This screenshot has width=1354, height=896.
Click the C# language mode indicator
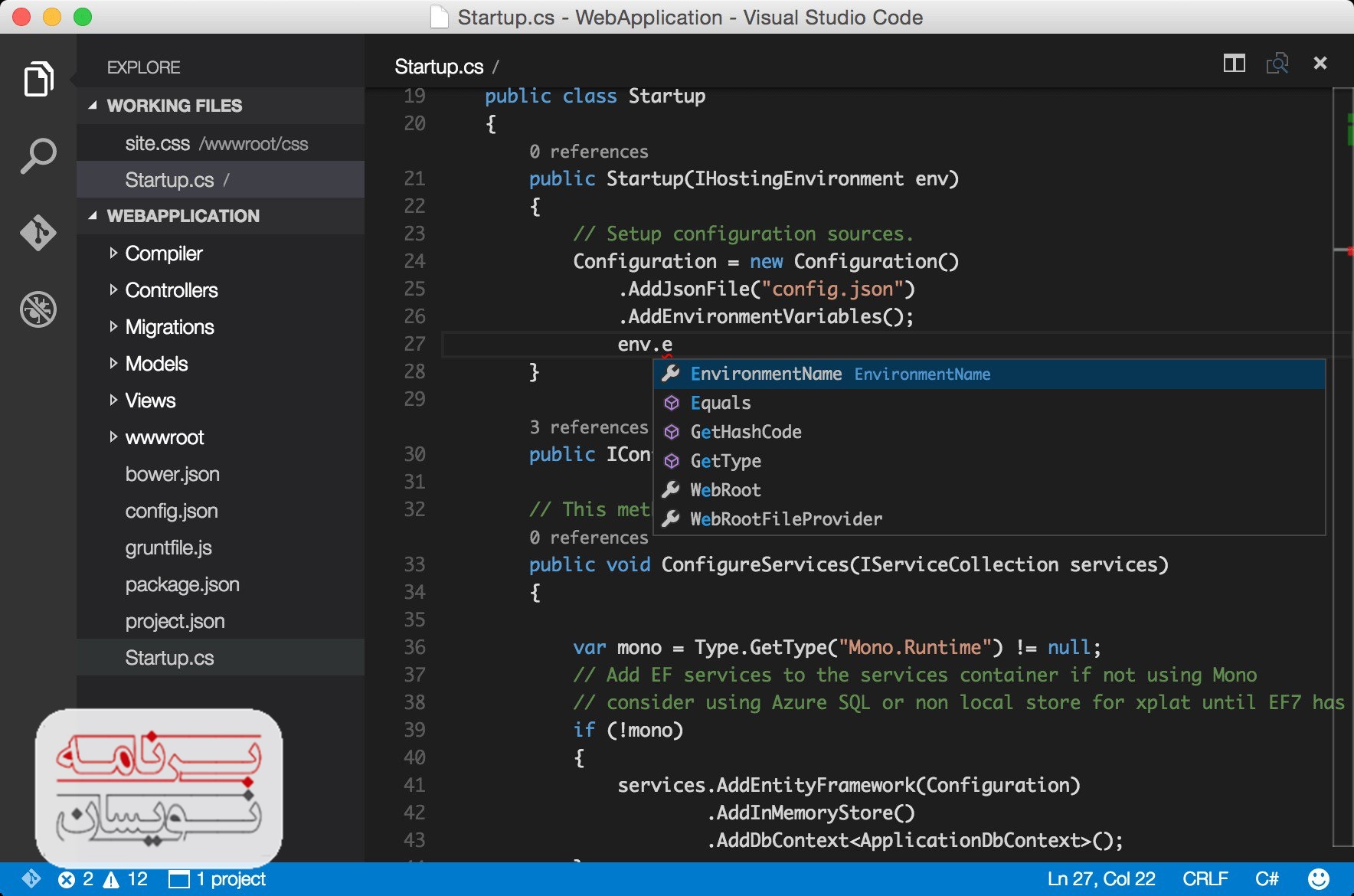click(x=1266, y=879)
